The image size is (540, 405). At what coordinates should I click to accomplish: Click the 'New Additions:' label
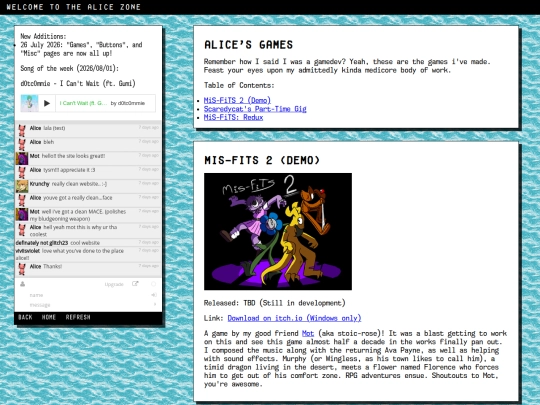(43, 36)
